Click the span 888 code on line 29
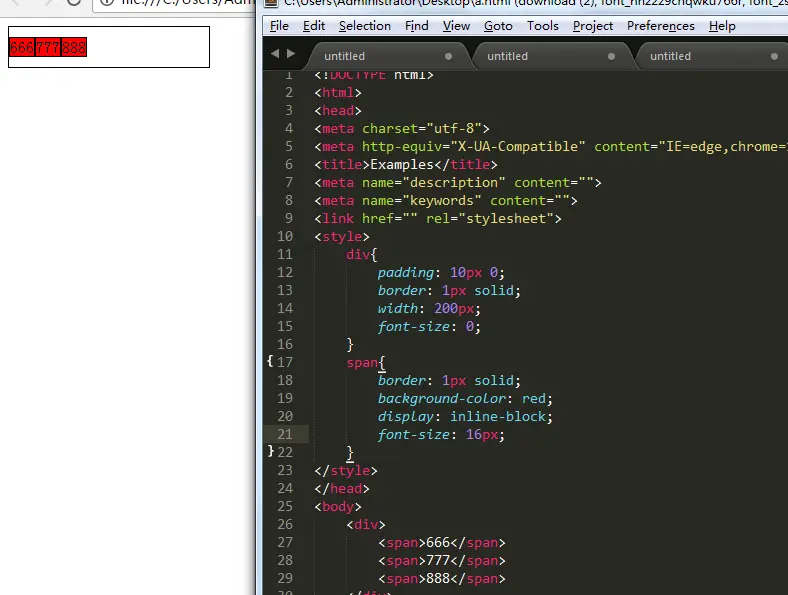This screenshot has width=788, height=595. [442, 579]
